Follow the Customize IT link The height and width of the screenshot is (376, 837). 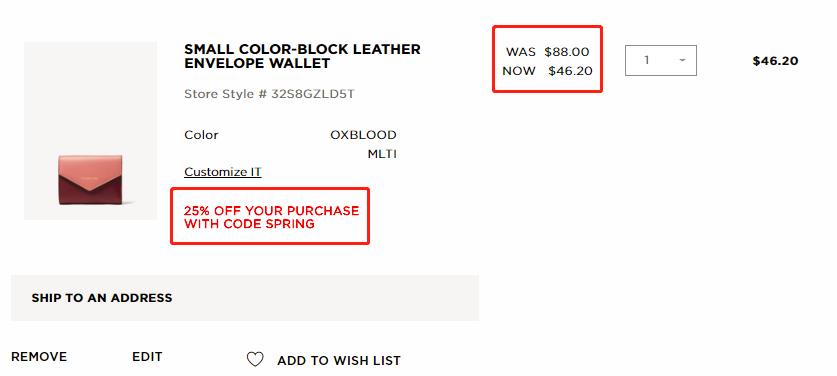pos(223,172)
